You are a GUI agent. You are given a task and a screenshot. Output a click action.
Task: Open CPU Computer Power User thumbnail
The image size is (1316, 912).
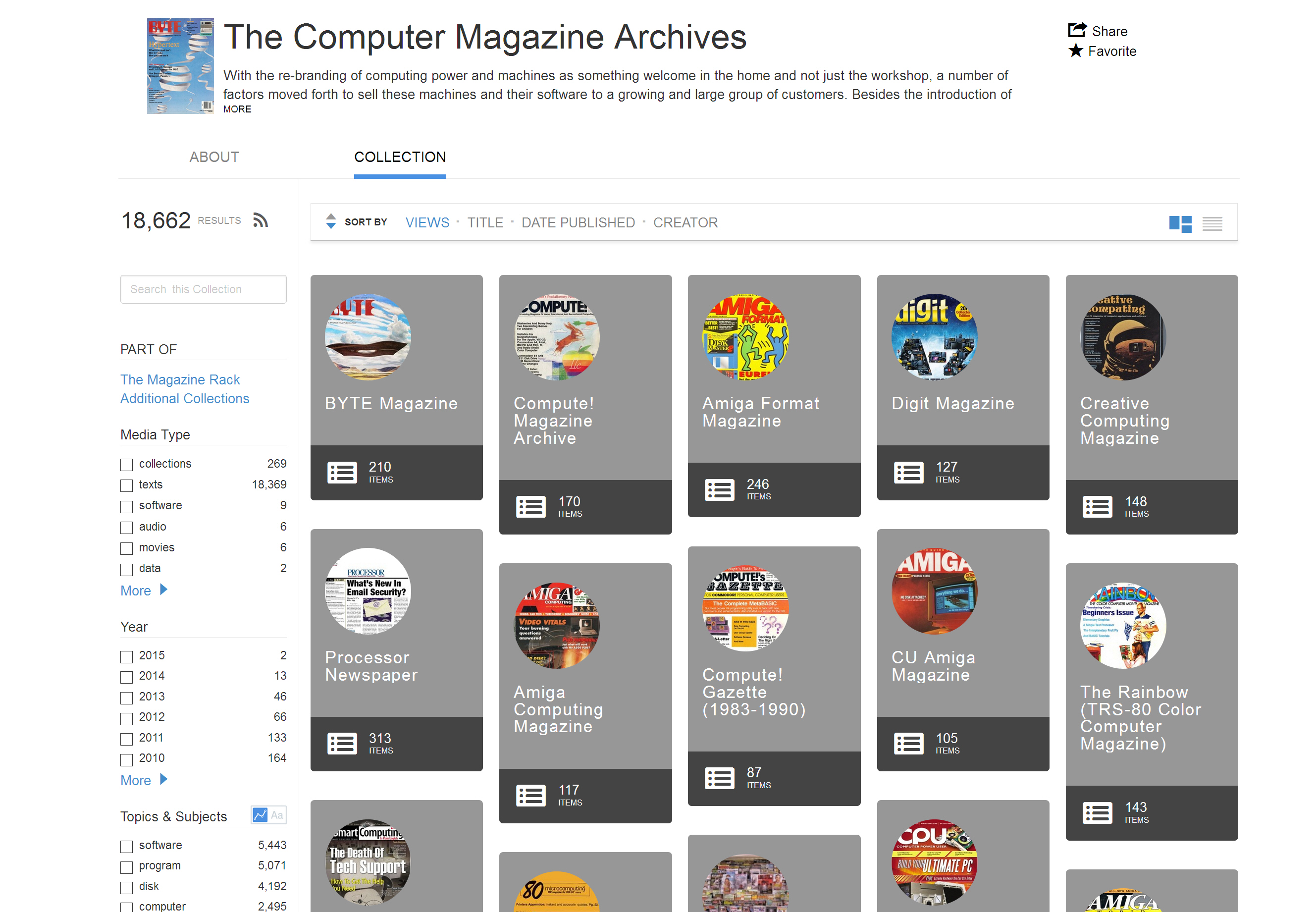point(934,861)
